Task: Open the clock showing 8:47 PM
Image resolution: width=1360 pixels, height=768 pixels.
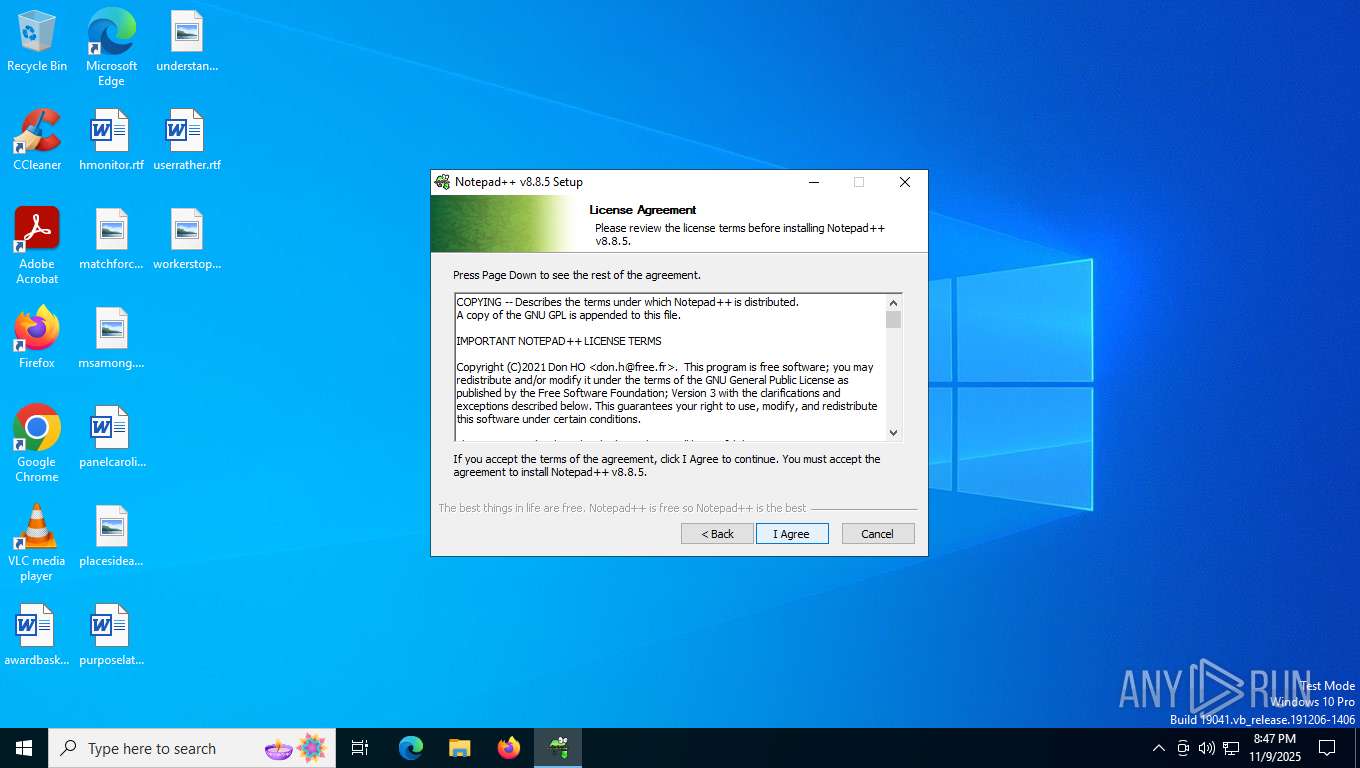Action: 1273,748
